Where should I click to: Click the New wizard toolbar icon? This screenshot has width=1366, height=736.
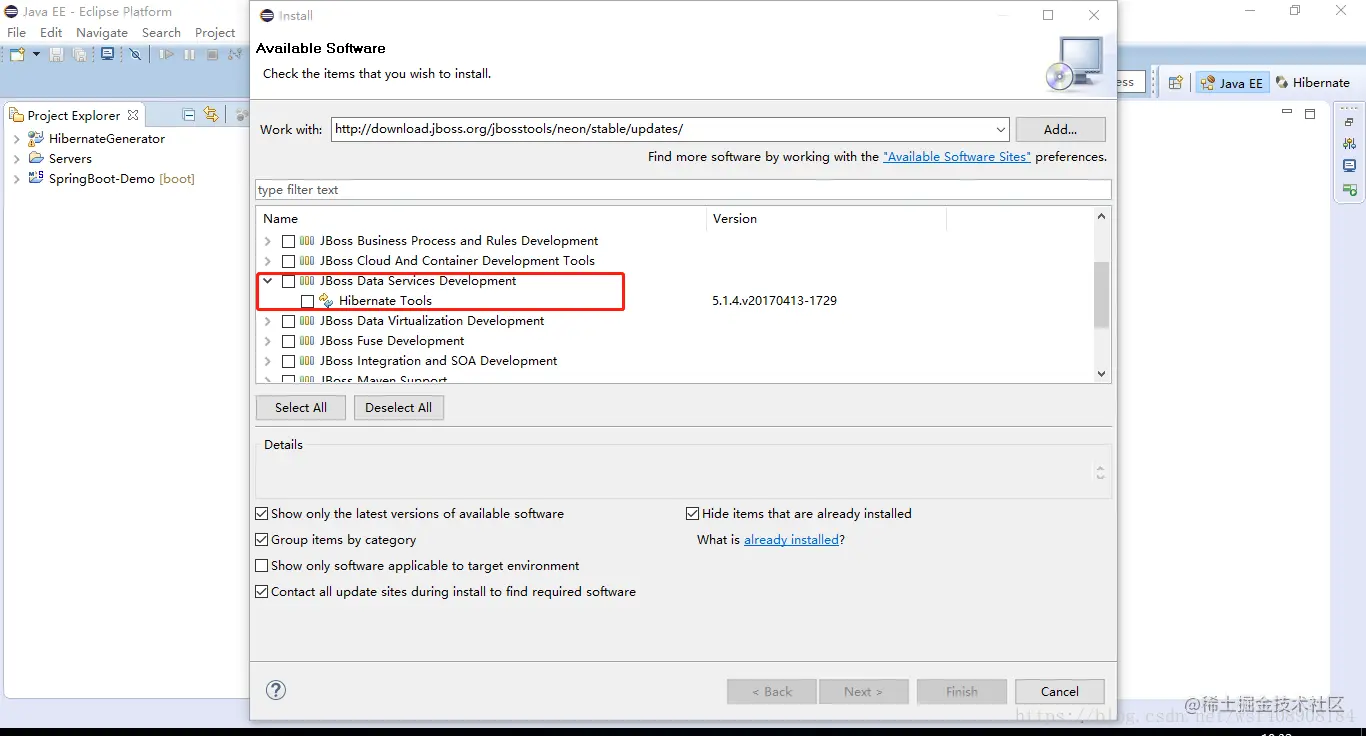click(18, 54)
